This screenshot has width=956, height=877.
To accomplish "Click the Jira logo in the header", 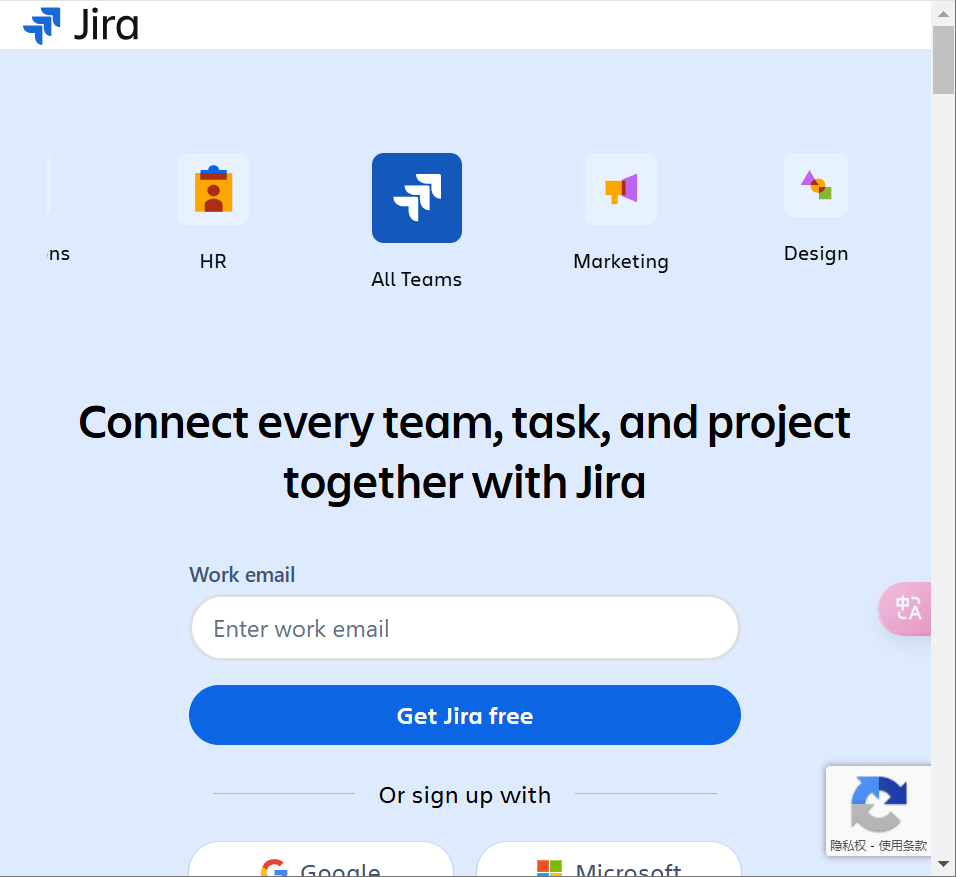I will click(80, 26).
